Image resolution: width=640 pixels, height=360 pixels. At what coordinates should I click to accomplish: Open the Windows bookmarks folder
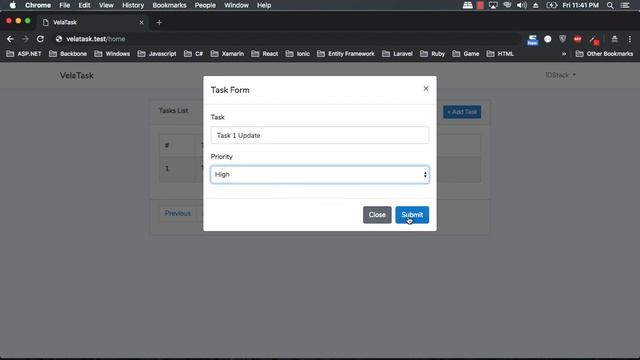tap(112, 54)
